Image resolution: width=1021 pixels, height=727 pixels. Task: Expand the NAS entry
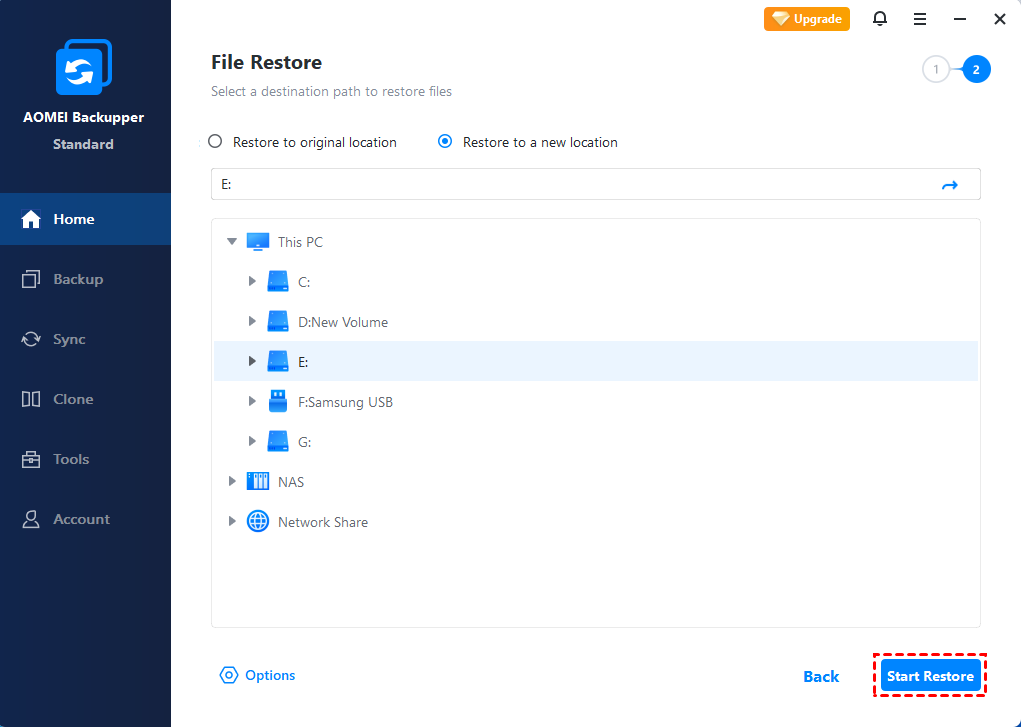click(232, 481)
